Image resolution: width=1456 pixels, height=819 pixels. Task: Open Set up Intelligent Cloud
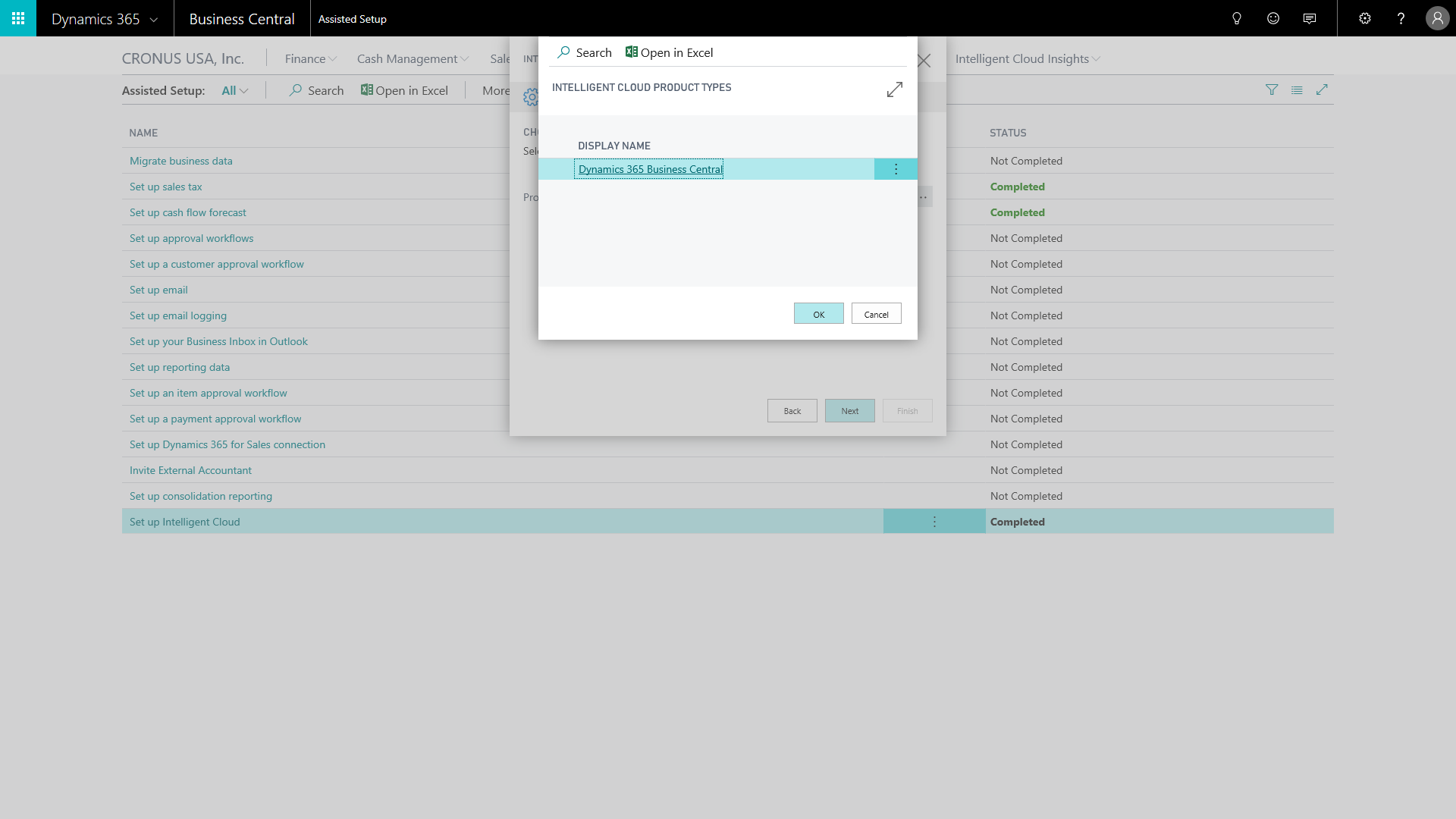[185, 522]
